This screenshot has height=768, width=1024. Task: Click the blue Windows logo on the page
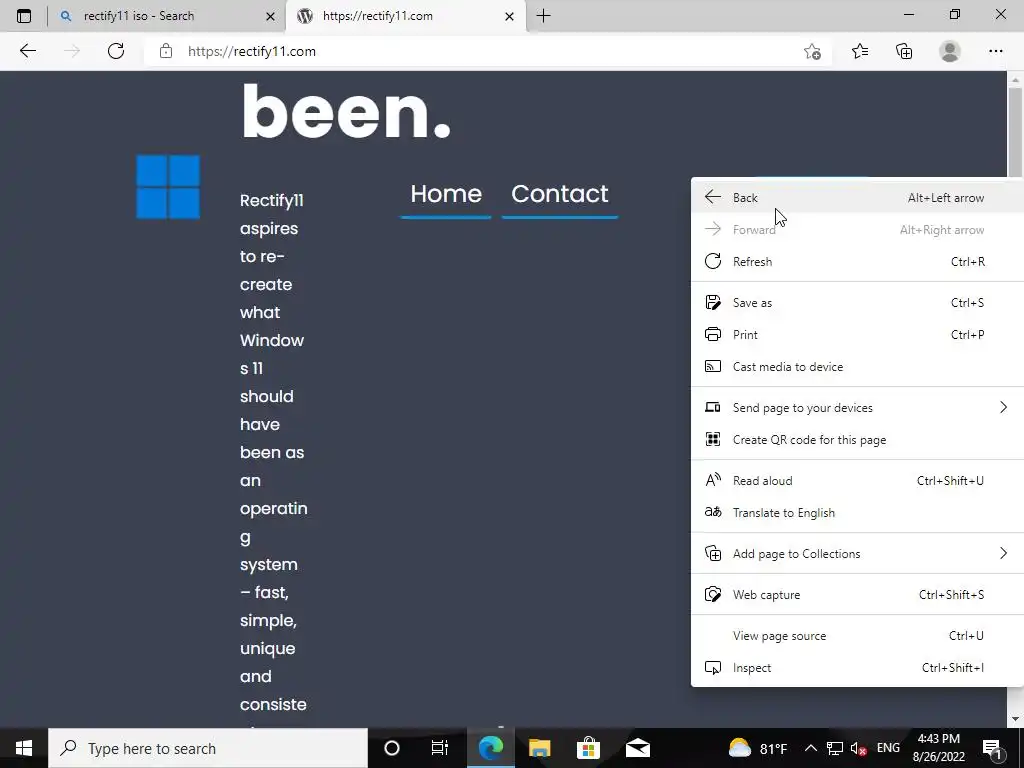[168, 187]
